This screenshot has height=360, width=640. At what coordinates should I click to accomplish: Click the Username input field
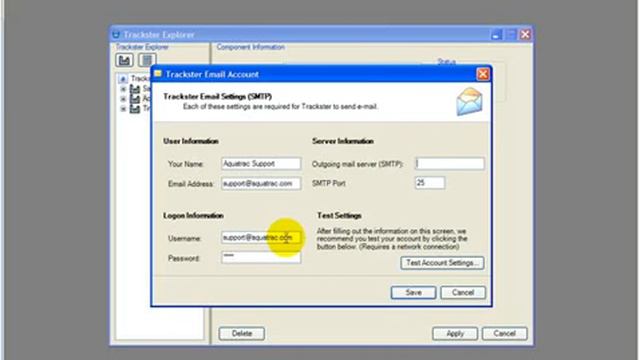(x=261, y=238)
